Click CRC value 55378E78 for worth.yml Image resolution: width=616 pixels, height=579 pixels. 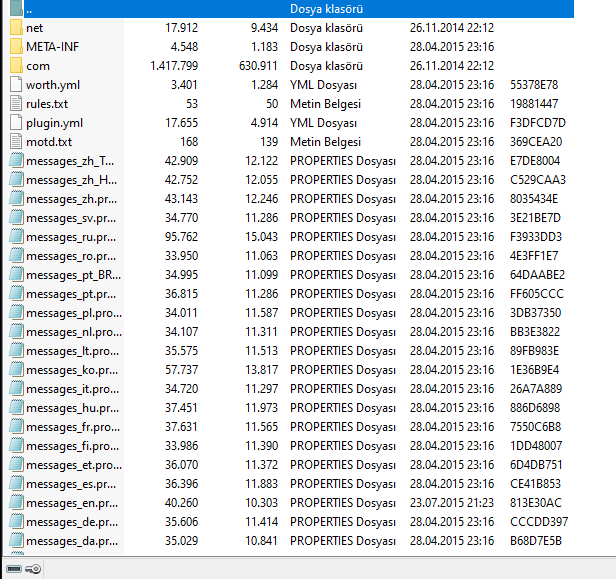tap(534, 84)
